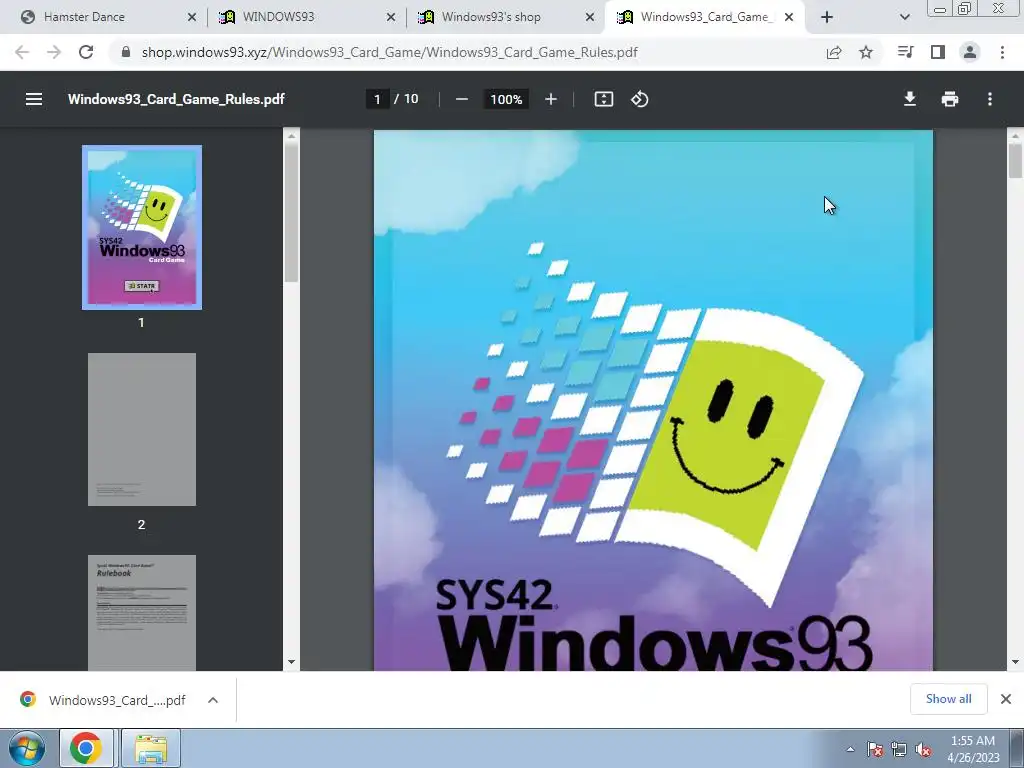Show hidden system tray icons
This screenshot has width=1024, height=768.
coord(850,749)
